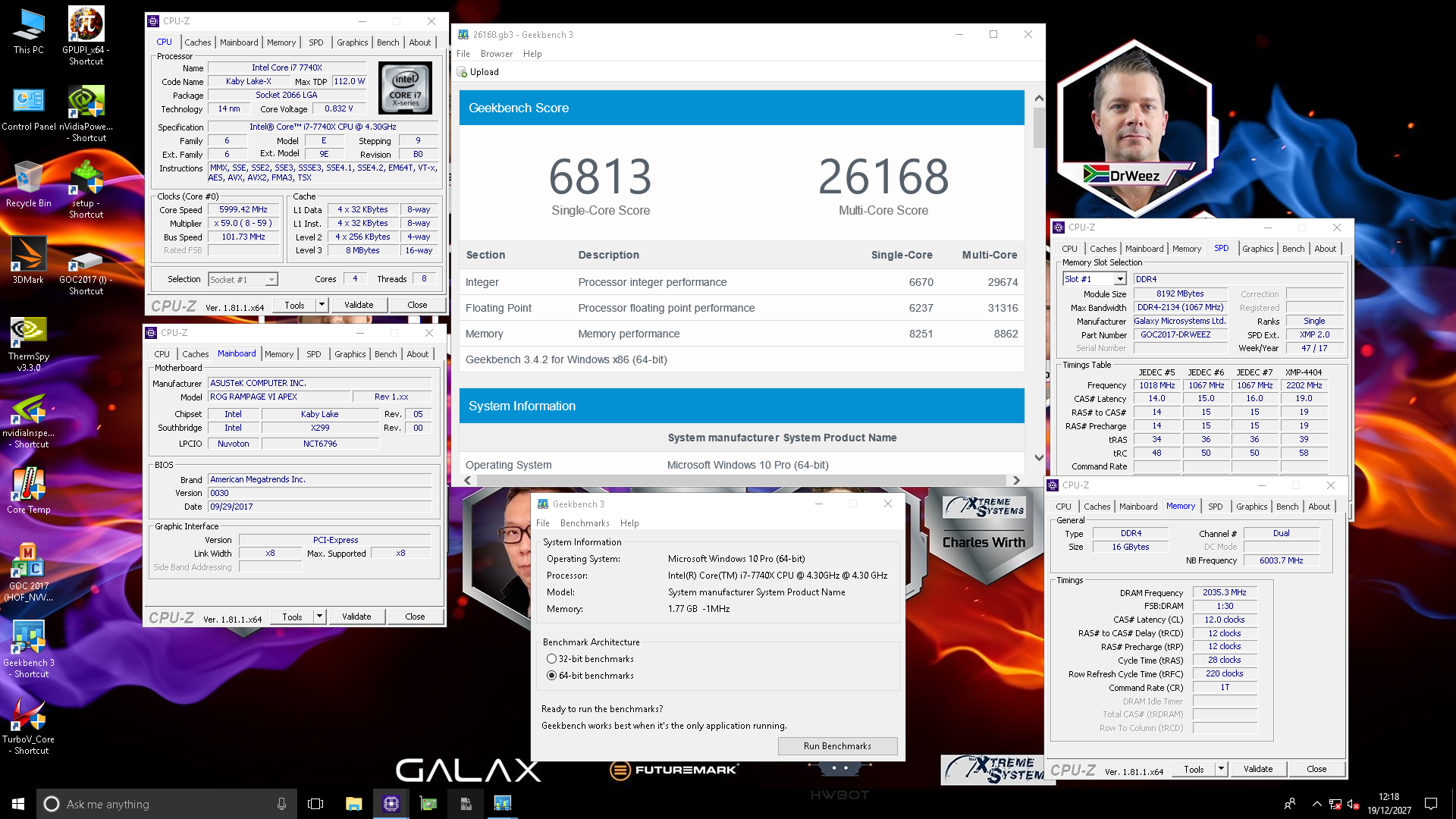The image size is (1456, 819).
Task: Click scroll down arrow in Geekbench results
Action: point(1039,458)
